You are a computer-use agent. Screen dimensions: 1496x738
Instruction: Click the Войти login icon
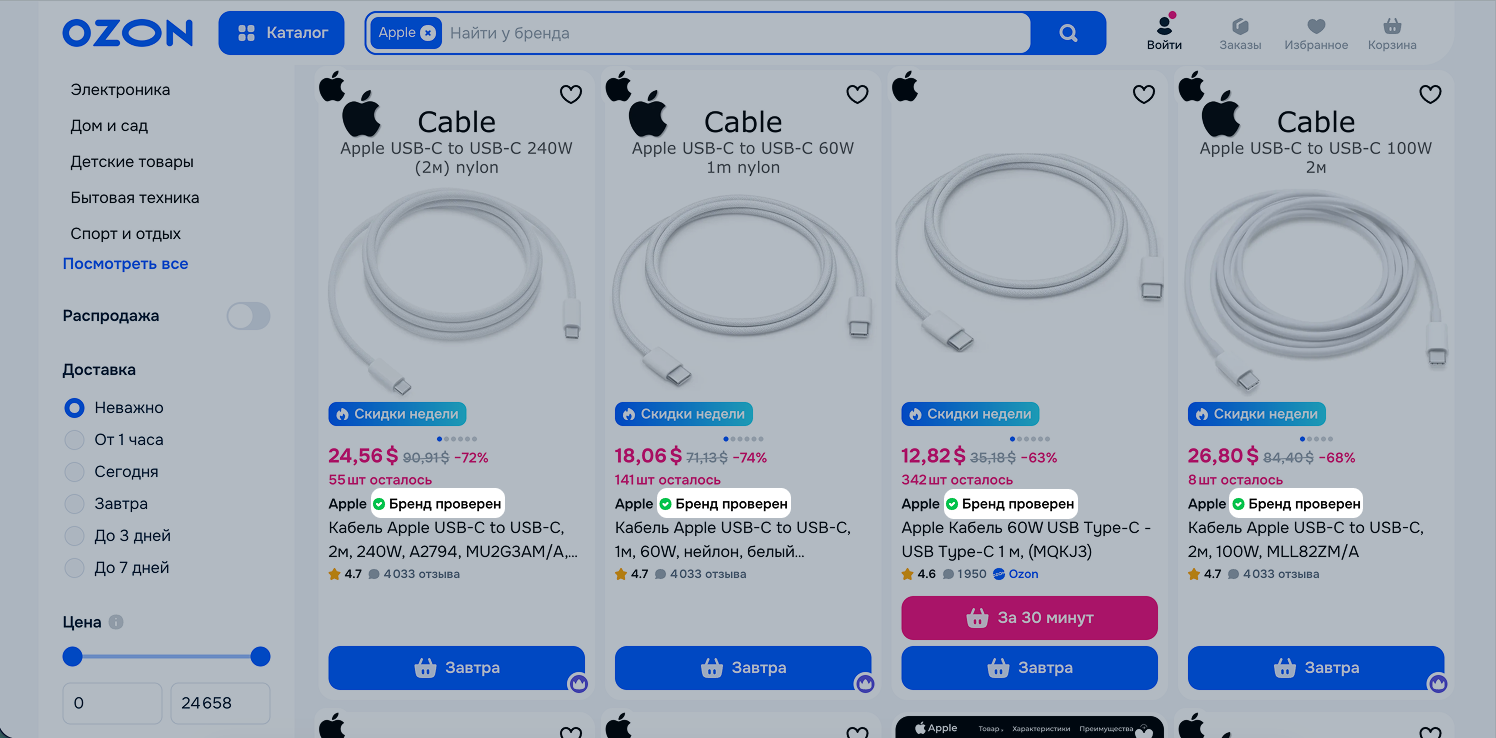pyautogui.click(x=1164, y=26)
